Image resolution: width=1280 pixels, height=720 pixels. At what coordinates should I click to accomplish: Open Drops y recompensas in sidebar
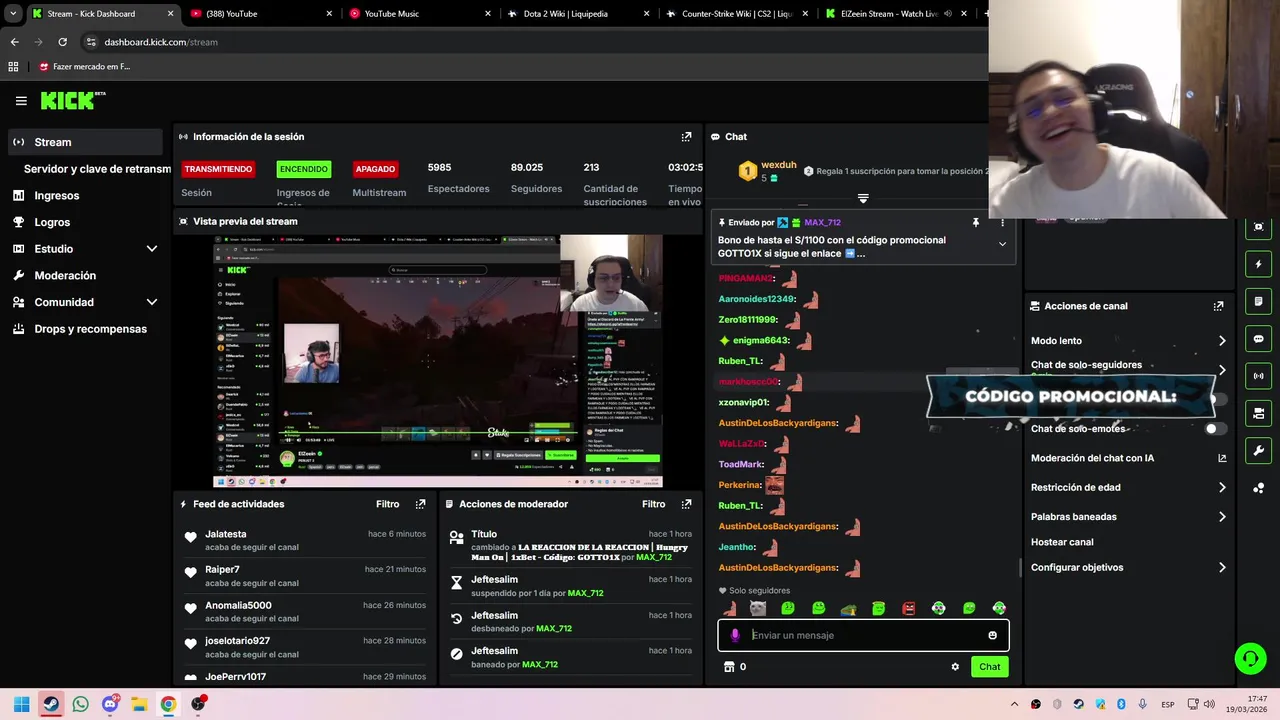pos(90,329)
